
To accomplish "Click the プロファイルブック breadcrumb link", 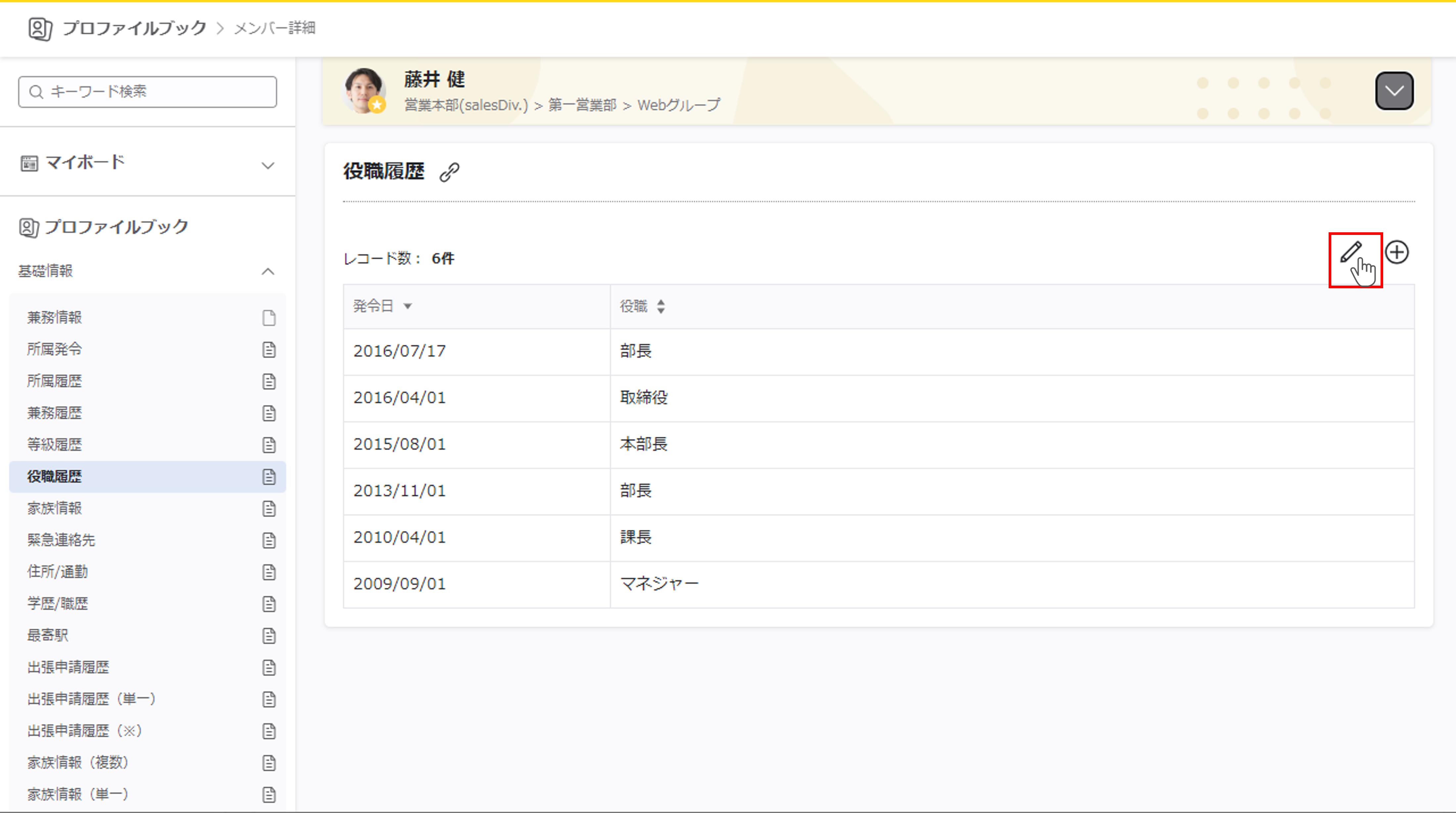I will [x=135, y=28].
